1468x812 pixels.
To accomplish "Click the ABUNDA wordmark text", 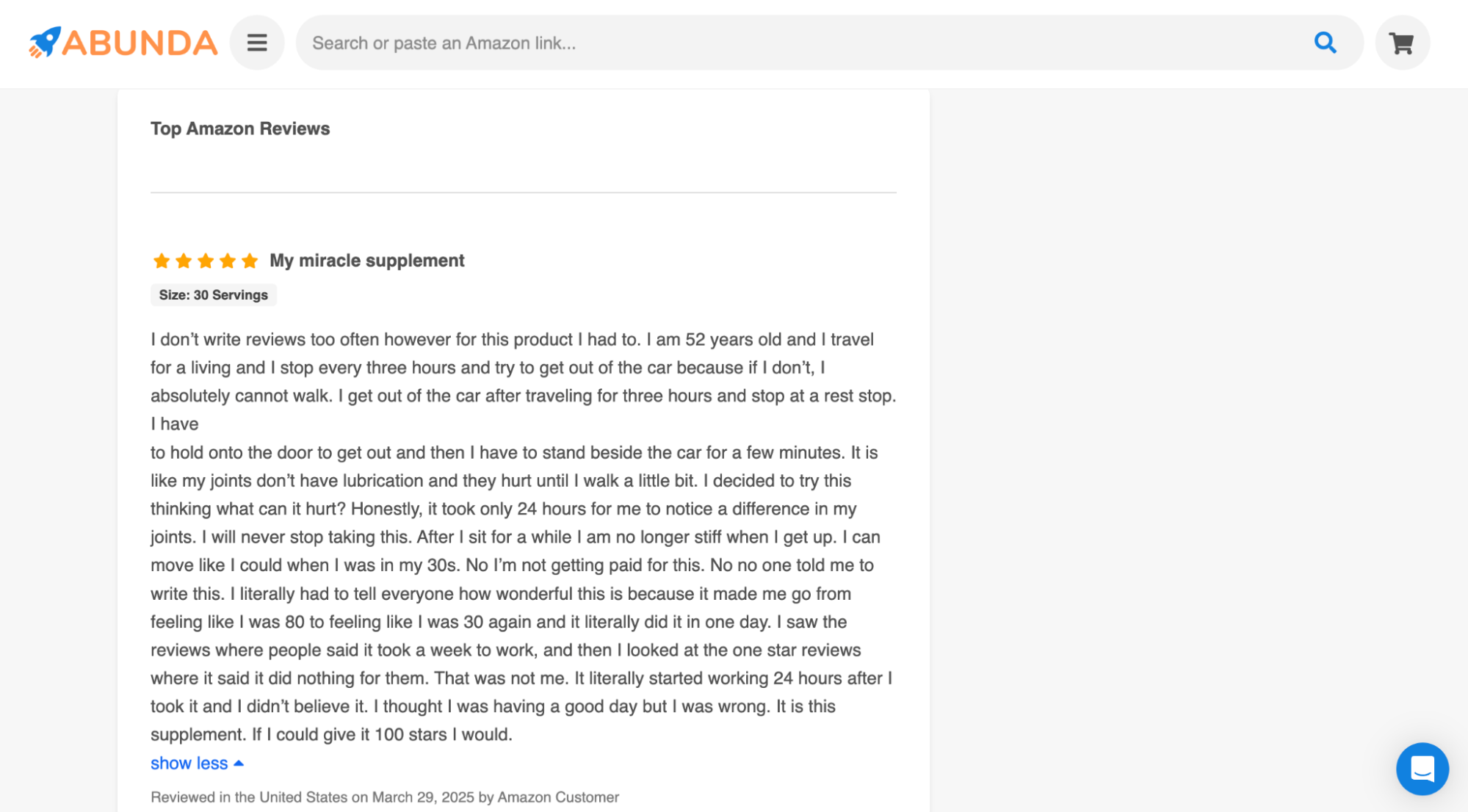I will 140,43.
